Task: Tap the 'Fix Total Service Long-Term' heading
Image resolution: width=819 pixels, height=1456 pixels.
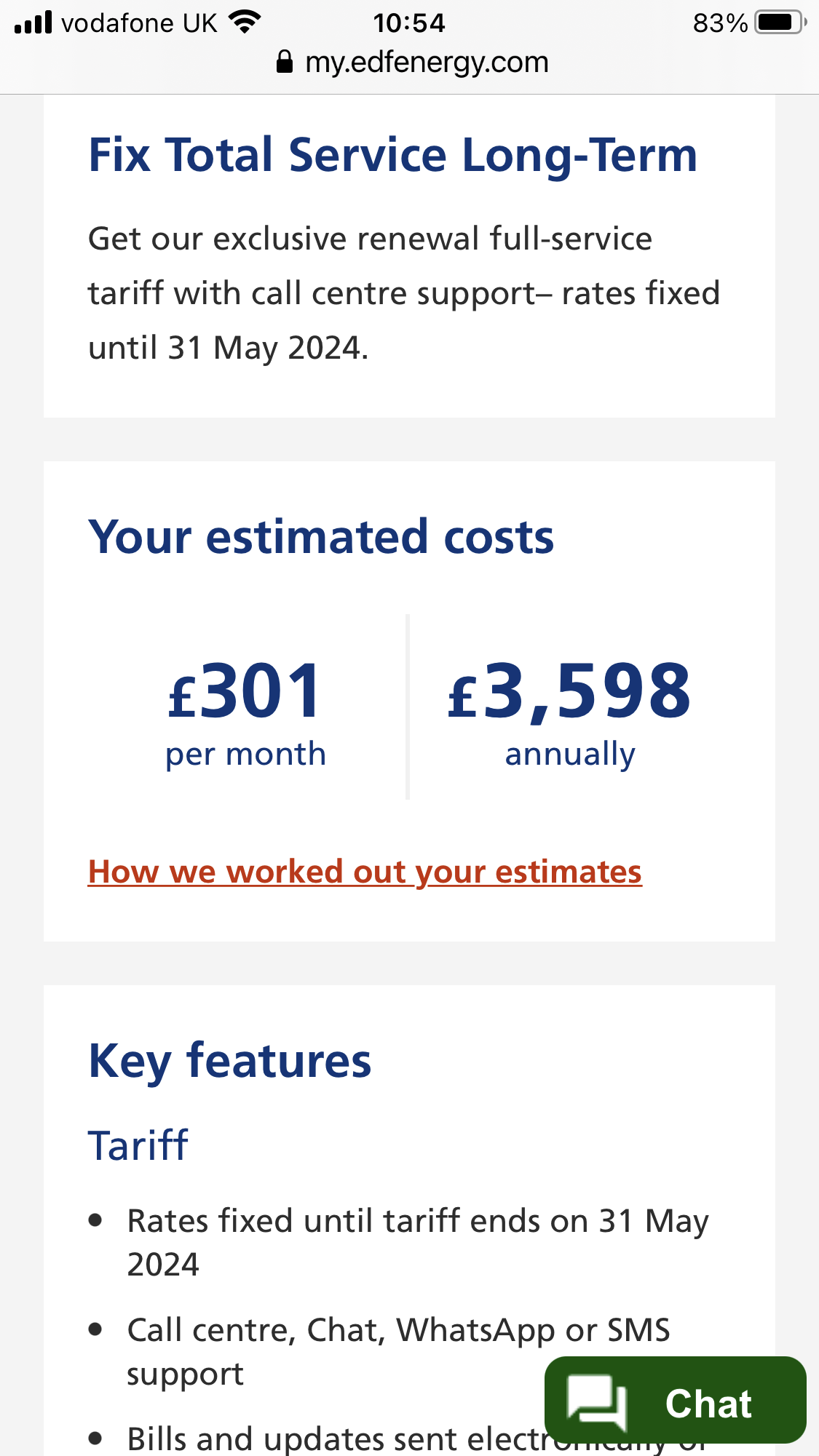Action: [392, 155]
